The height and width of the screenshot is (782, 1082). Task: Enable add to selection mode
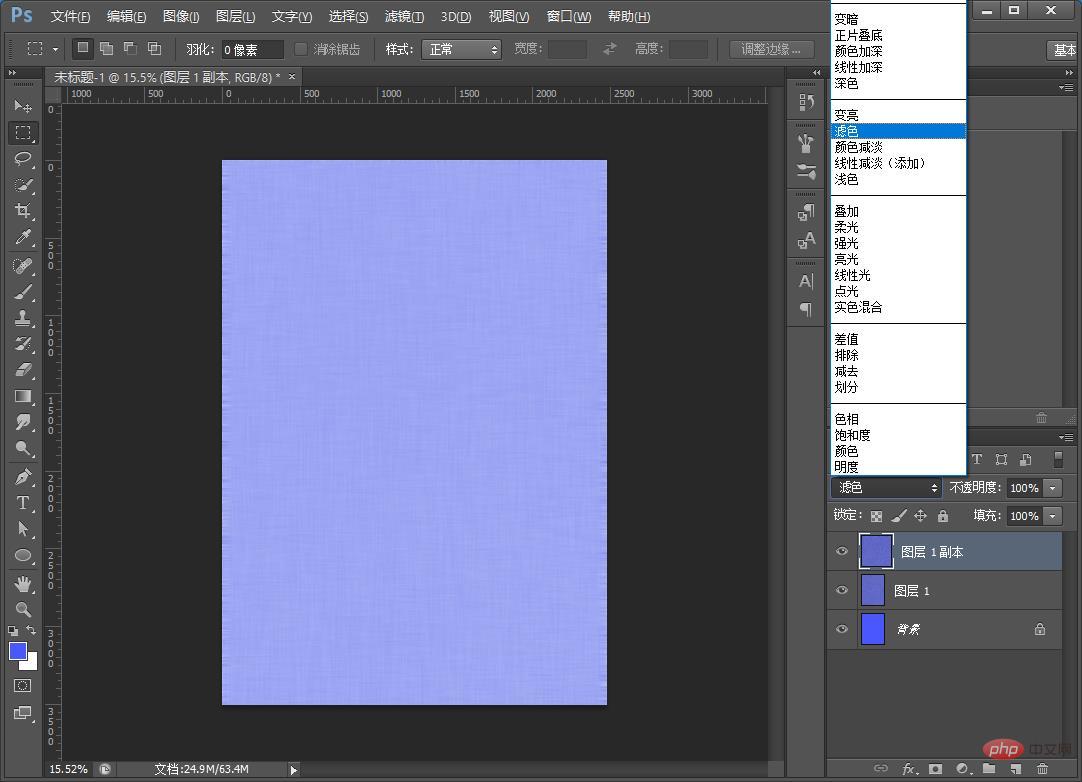106,48
